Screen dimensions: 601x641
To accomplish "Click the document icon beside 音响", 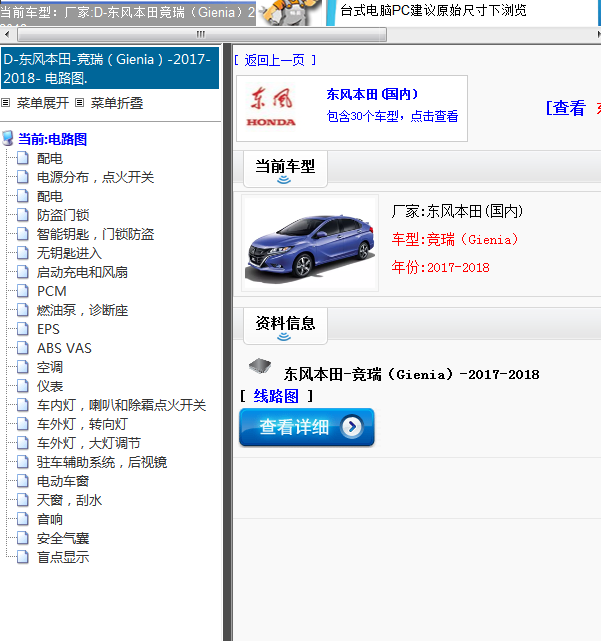I will point(22,519).
